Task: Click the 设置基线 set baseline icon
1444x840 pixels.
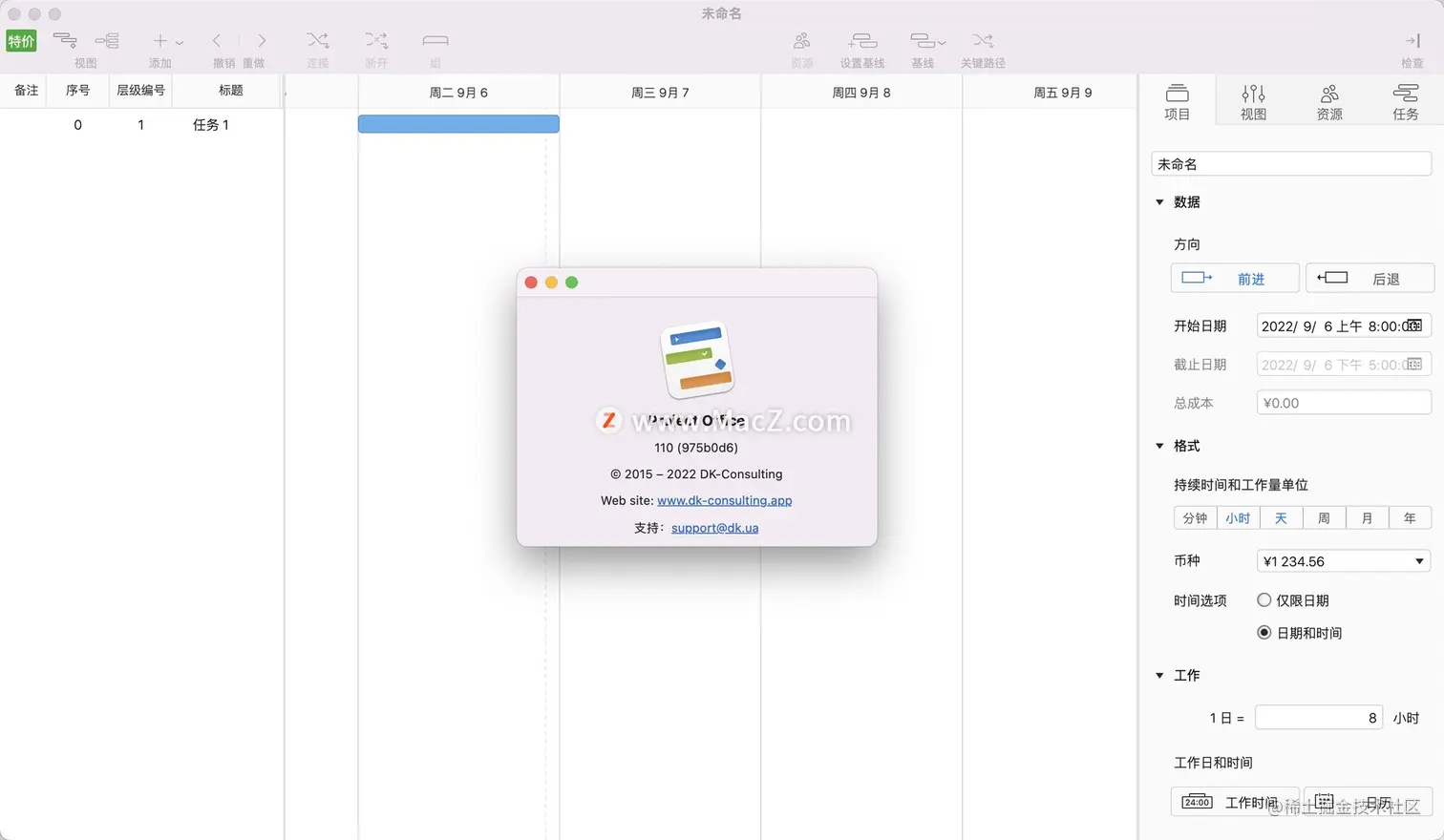Action: (862, 40)
